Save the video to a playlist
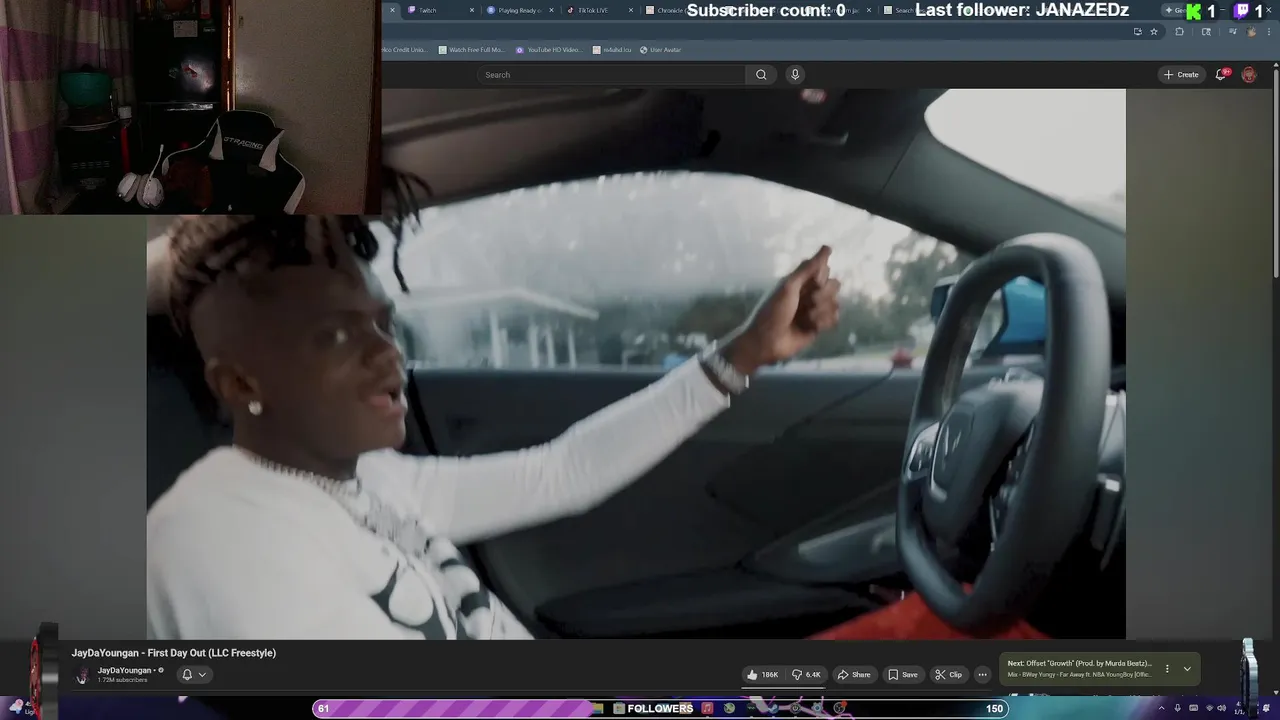1280x720 pixels. 903,675
